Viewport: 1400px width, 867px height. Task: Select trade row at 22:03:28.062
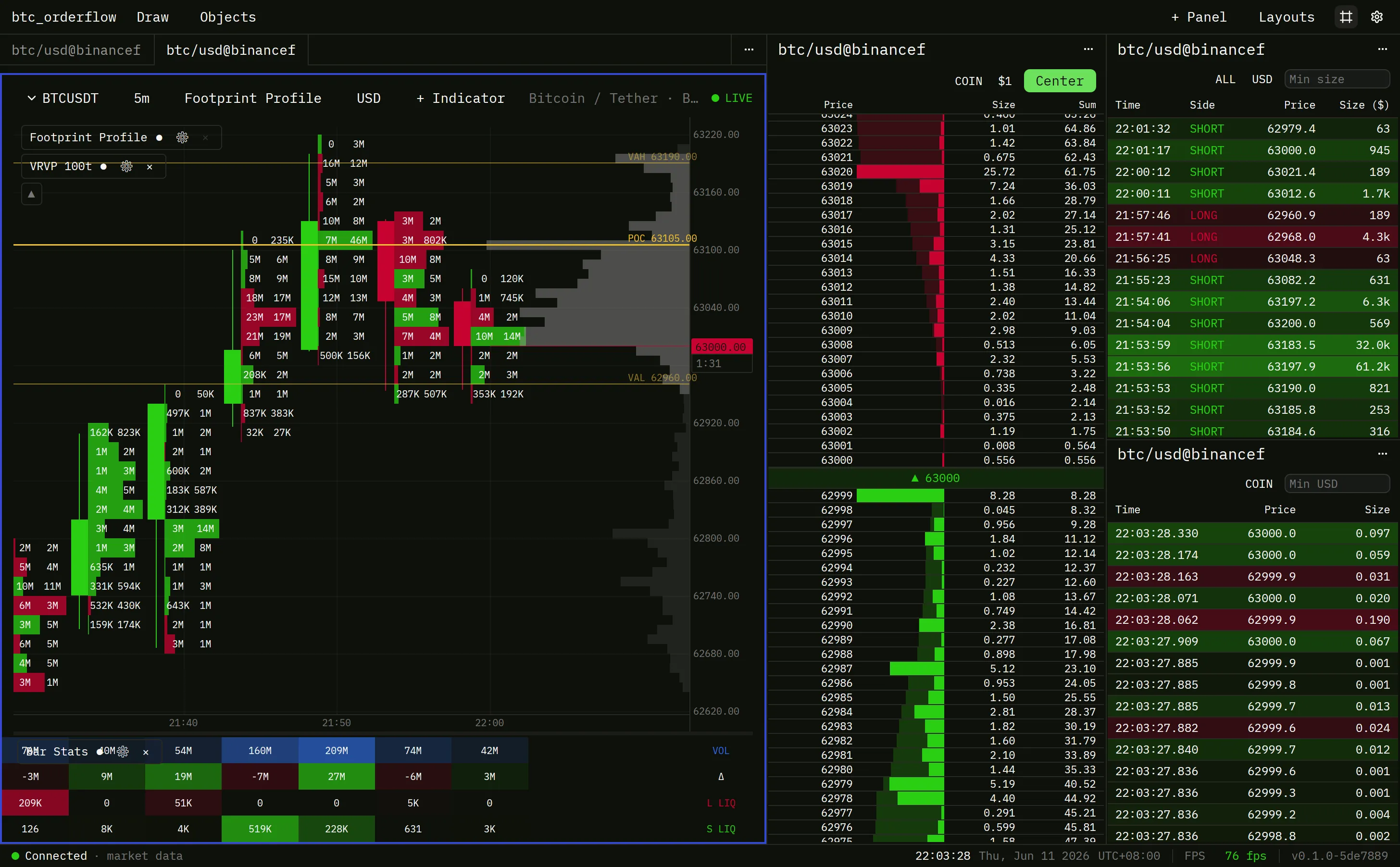(1252, 620)
